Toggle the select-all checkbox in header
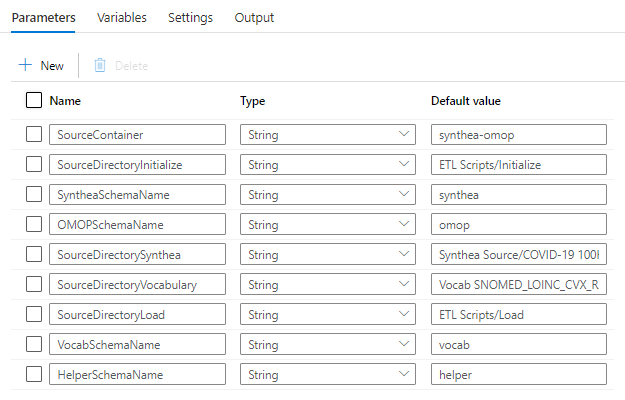Image resolution: width=625 pixels, height=400 pixels. click(x=34, y=100)
